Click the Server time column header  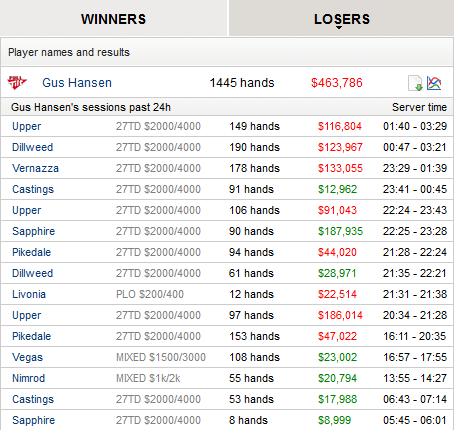[419, 107]
